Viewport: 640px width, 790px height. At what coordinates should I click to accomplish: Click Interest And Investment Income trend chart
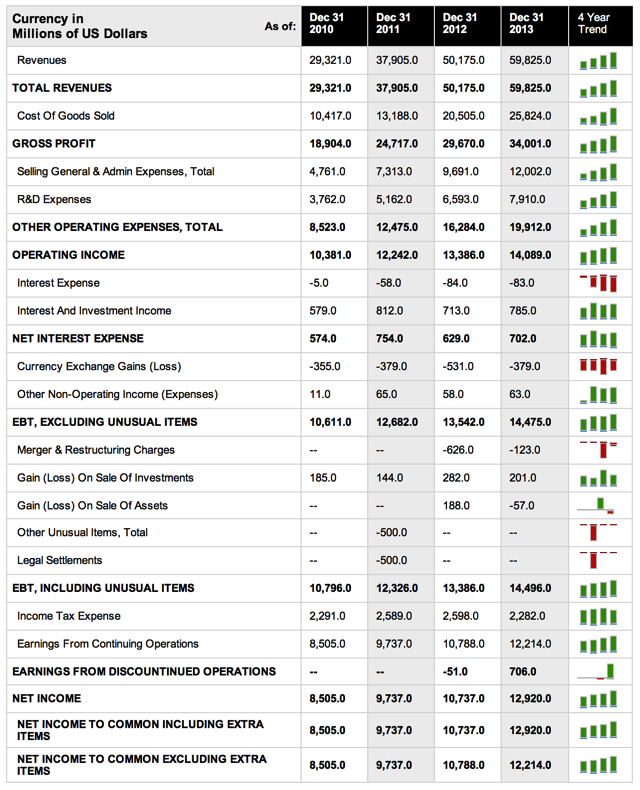598,311
